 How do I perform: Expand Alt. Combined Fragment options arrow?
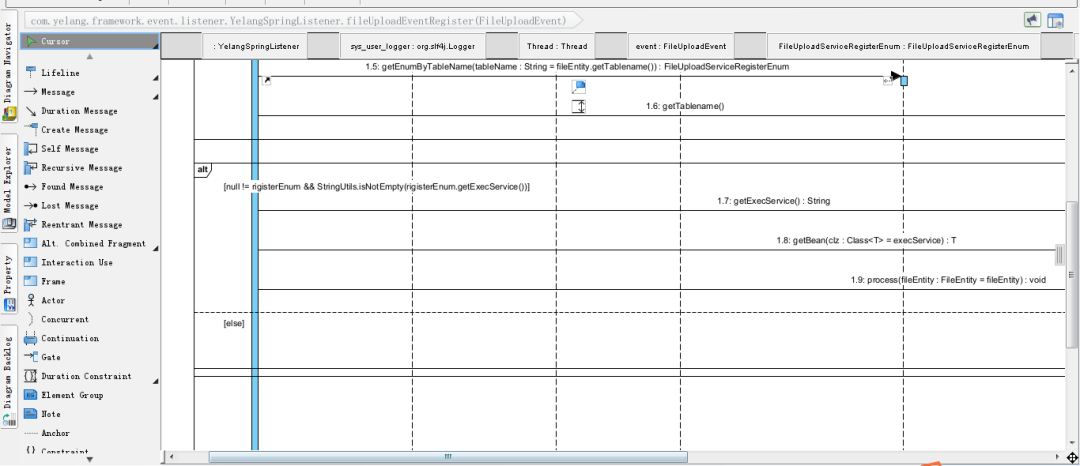[x=154, y=248]
